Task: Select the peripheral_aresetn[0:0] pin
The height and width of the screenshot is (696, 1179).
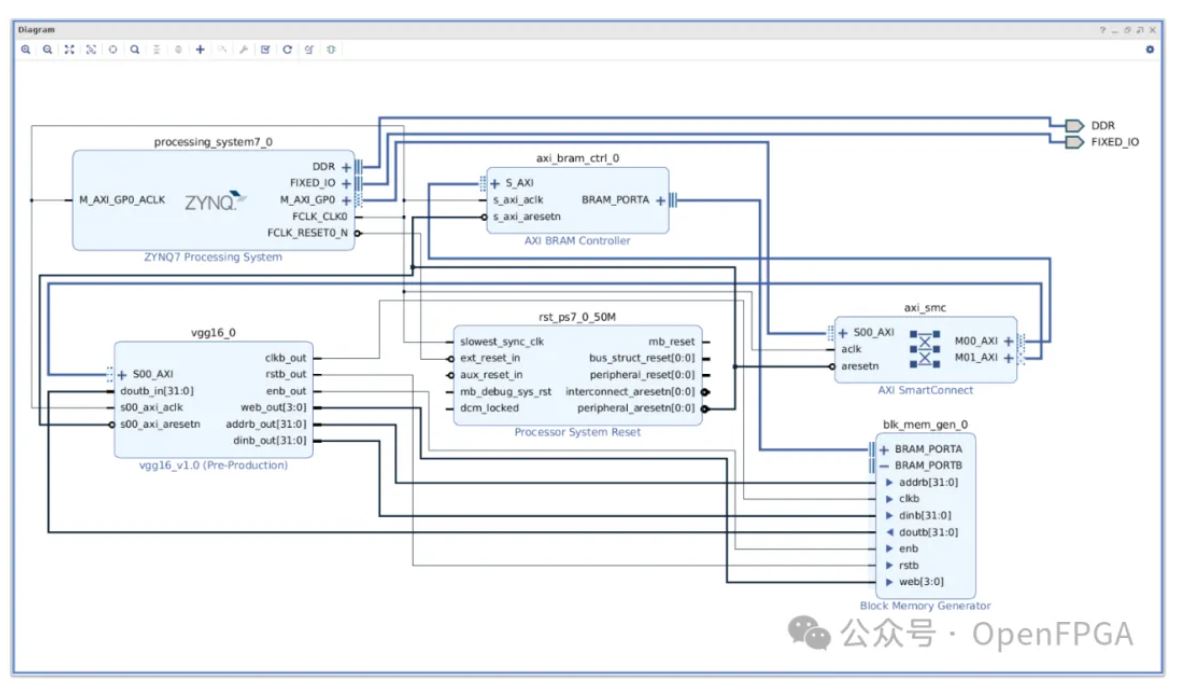Action: point(635,408)
